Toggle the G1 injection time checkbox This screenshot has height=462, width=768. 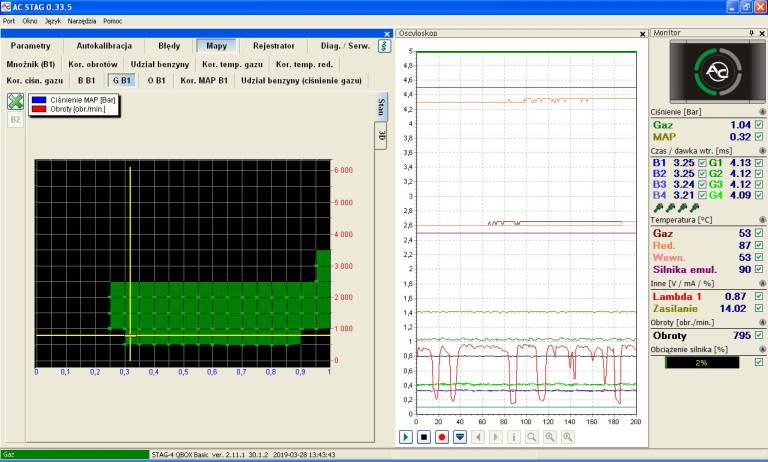[759, 163]
